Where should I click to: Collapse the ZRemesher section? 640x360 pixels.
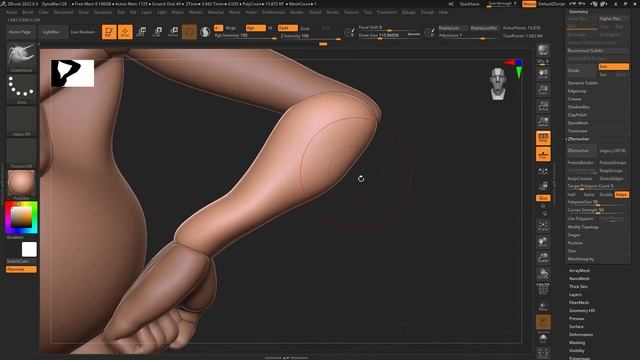click(x=579, y=139)
